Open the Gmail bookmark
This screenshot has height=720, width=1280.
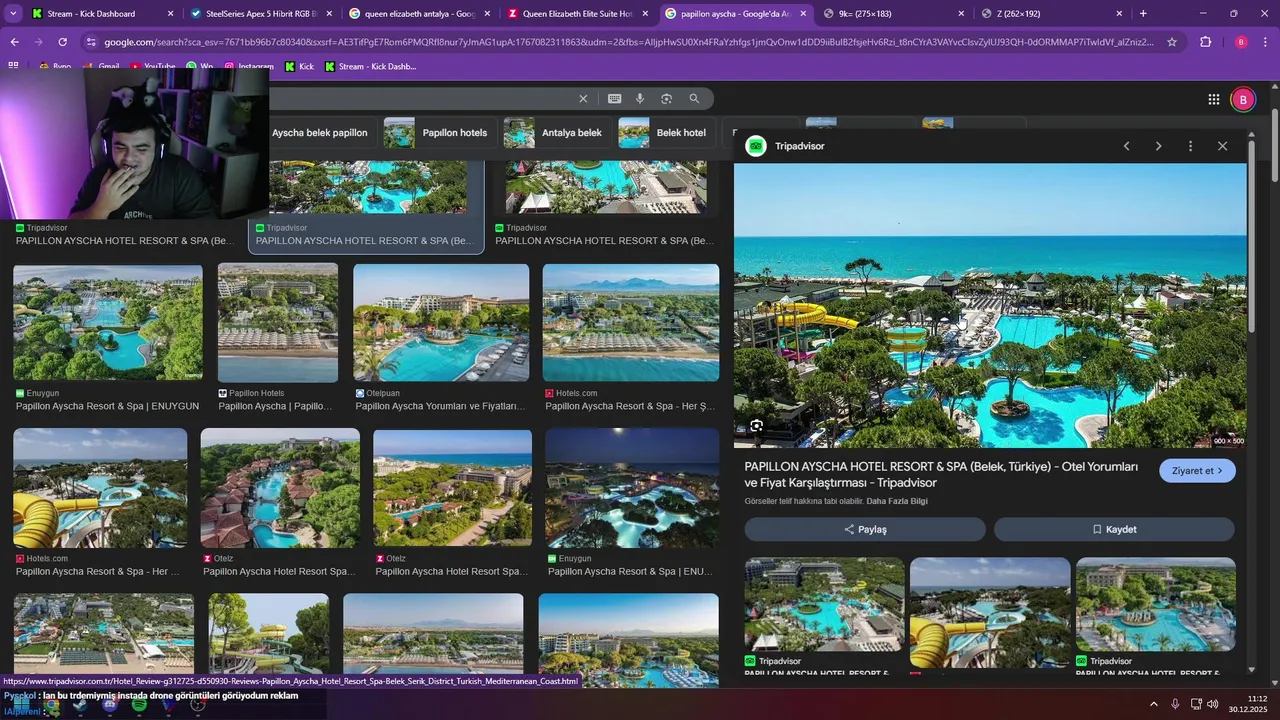(x=101, y=66)
